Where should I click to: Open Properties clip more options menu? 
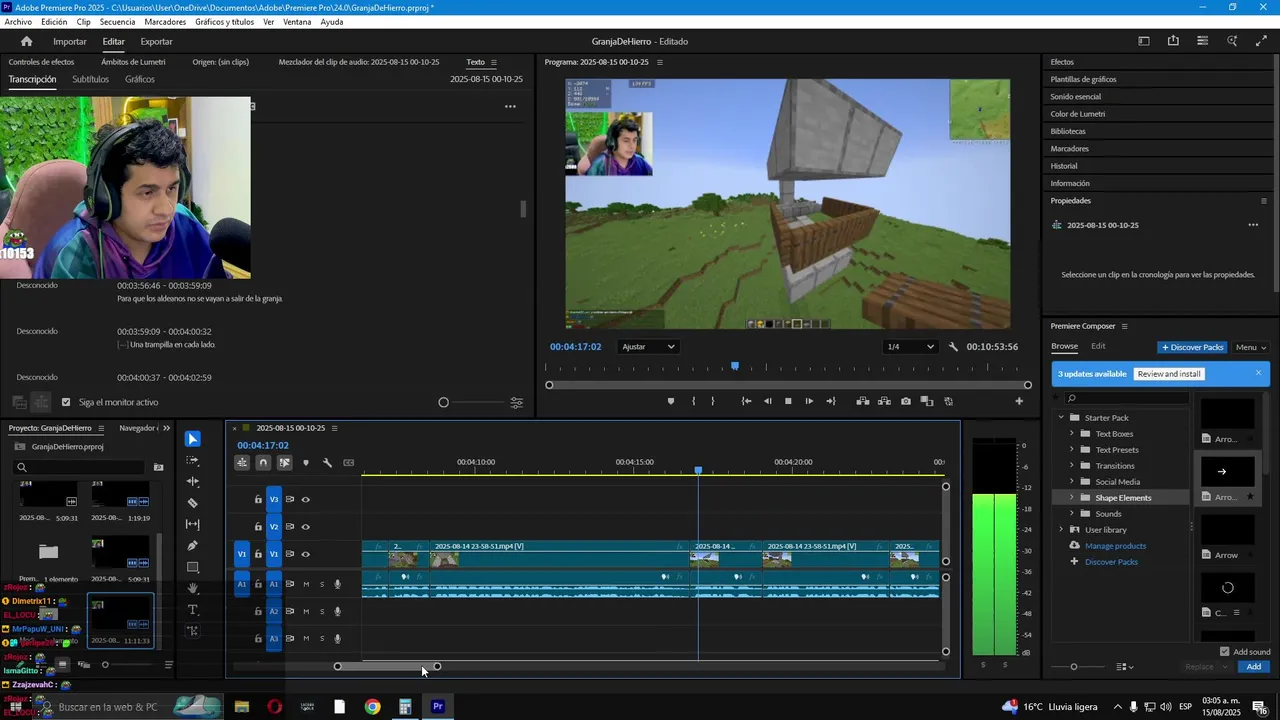[x=1253, y=225]
